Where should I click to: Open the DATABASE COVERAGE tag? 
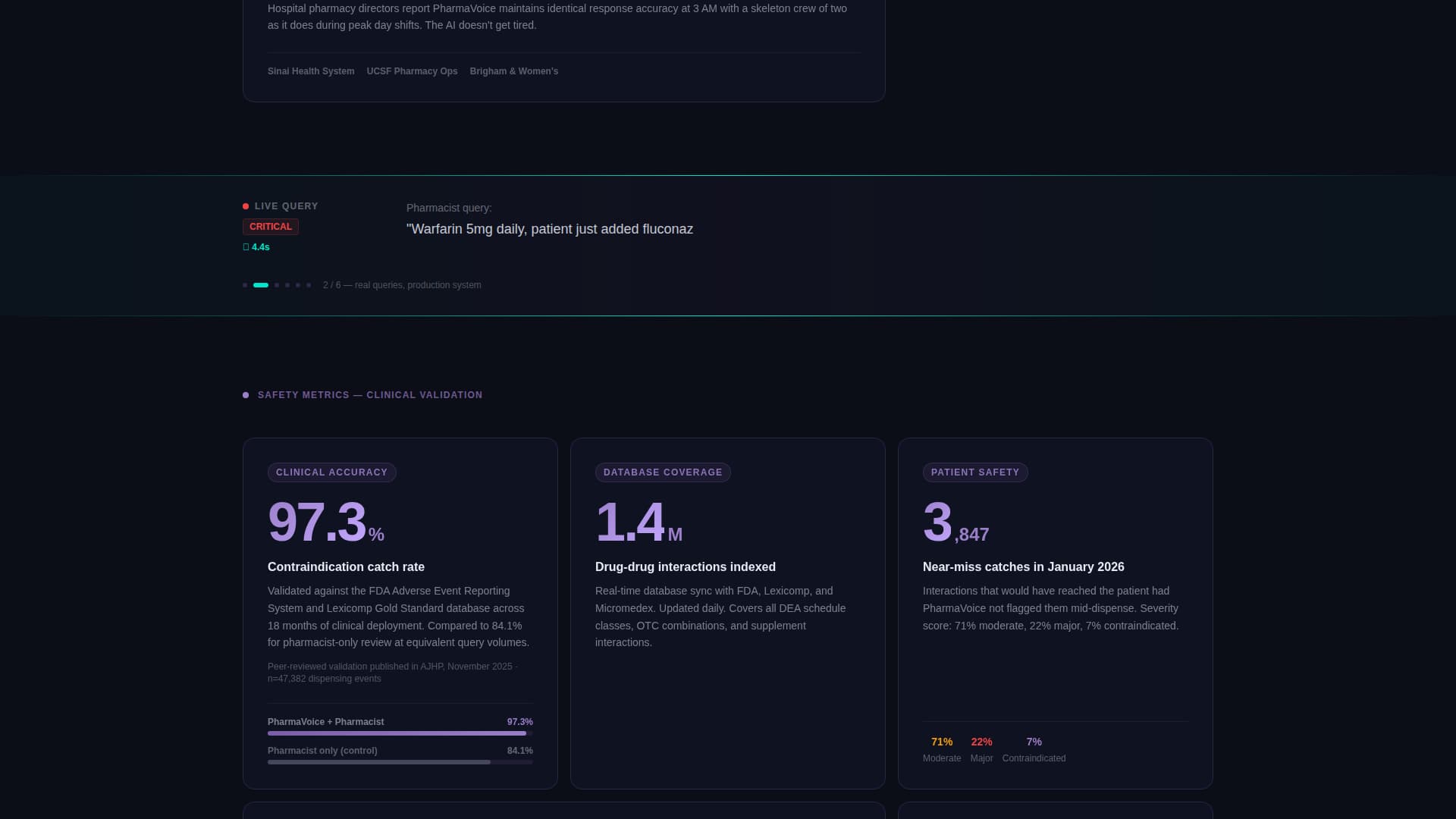click(x=663, y=472)
